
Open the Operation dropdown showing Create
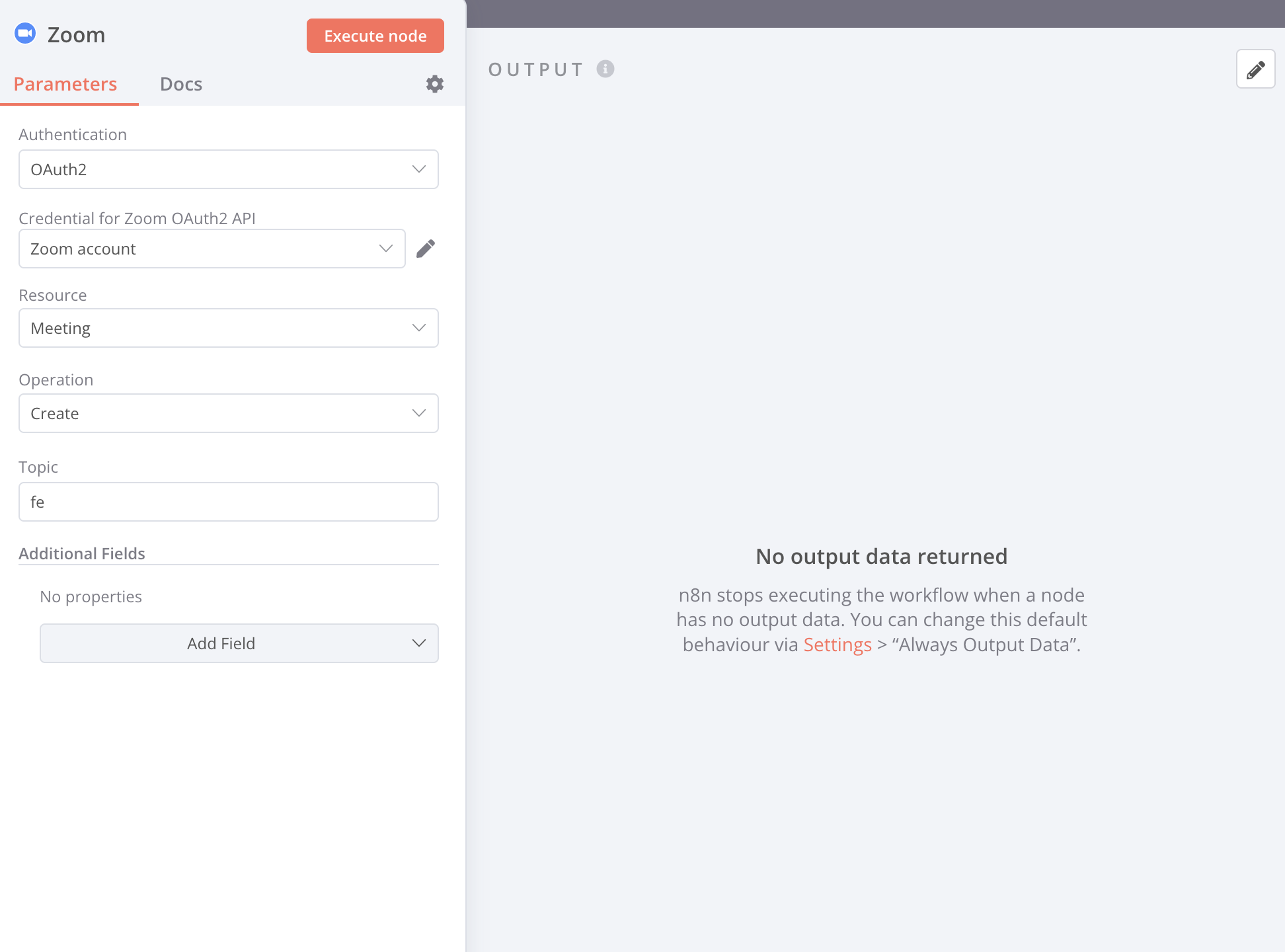[229, 413]
